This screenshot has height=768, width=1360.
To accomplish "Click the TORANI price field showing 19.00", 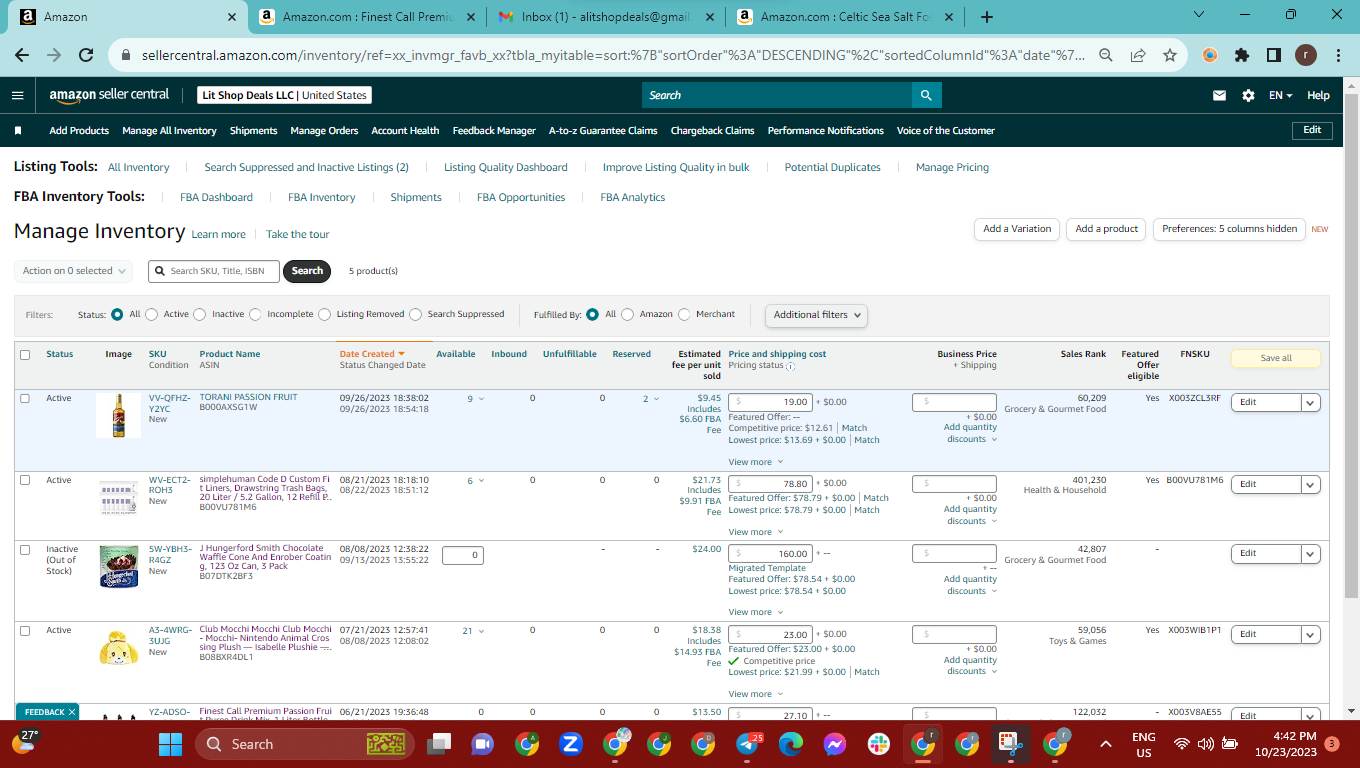I will tap(770, 402).
